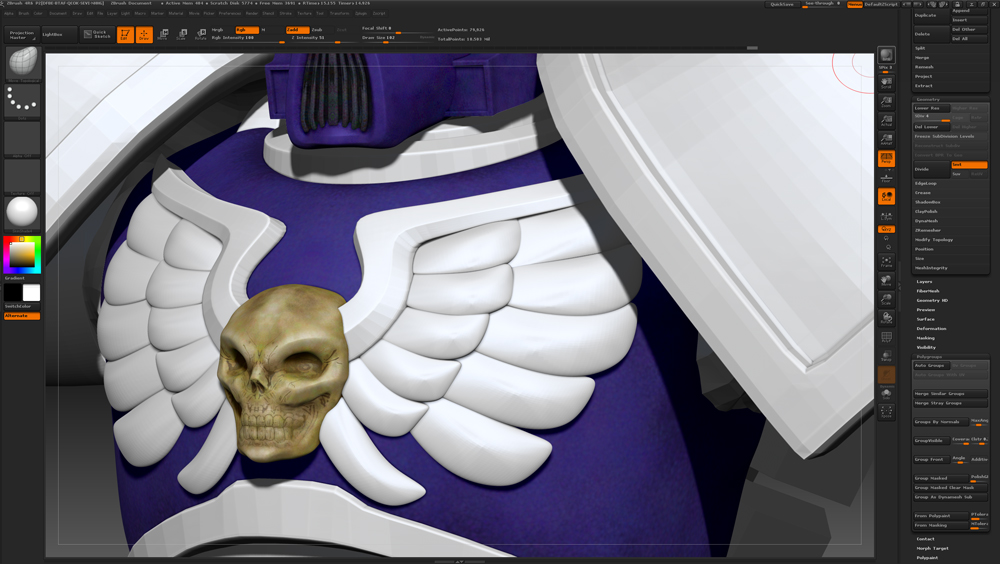Toggle the Rgb paint mode

(x=244, y=30)
